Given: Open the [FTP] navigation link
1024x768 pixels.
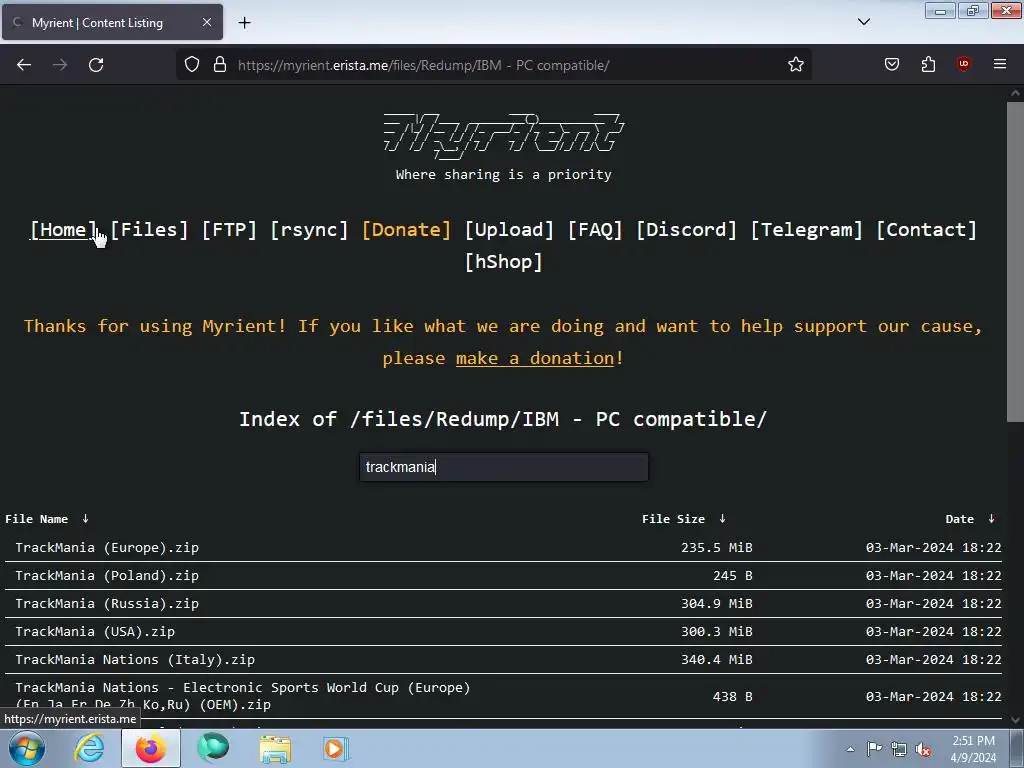Looking at the screenshot, I should (229, 230).
